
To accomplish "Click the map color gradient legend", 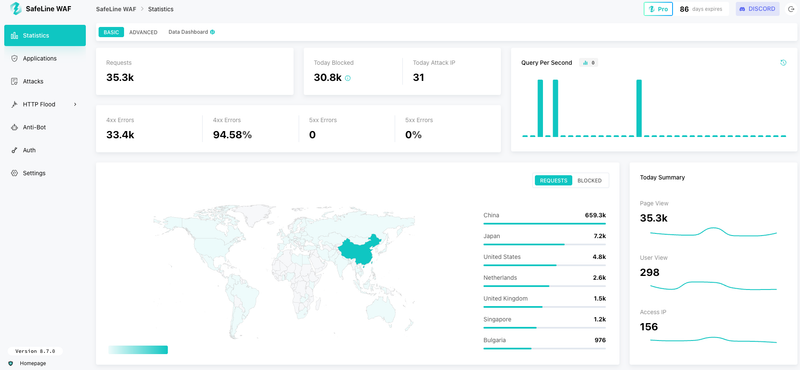I will pos(138,350).
